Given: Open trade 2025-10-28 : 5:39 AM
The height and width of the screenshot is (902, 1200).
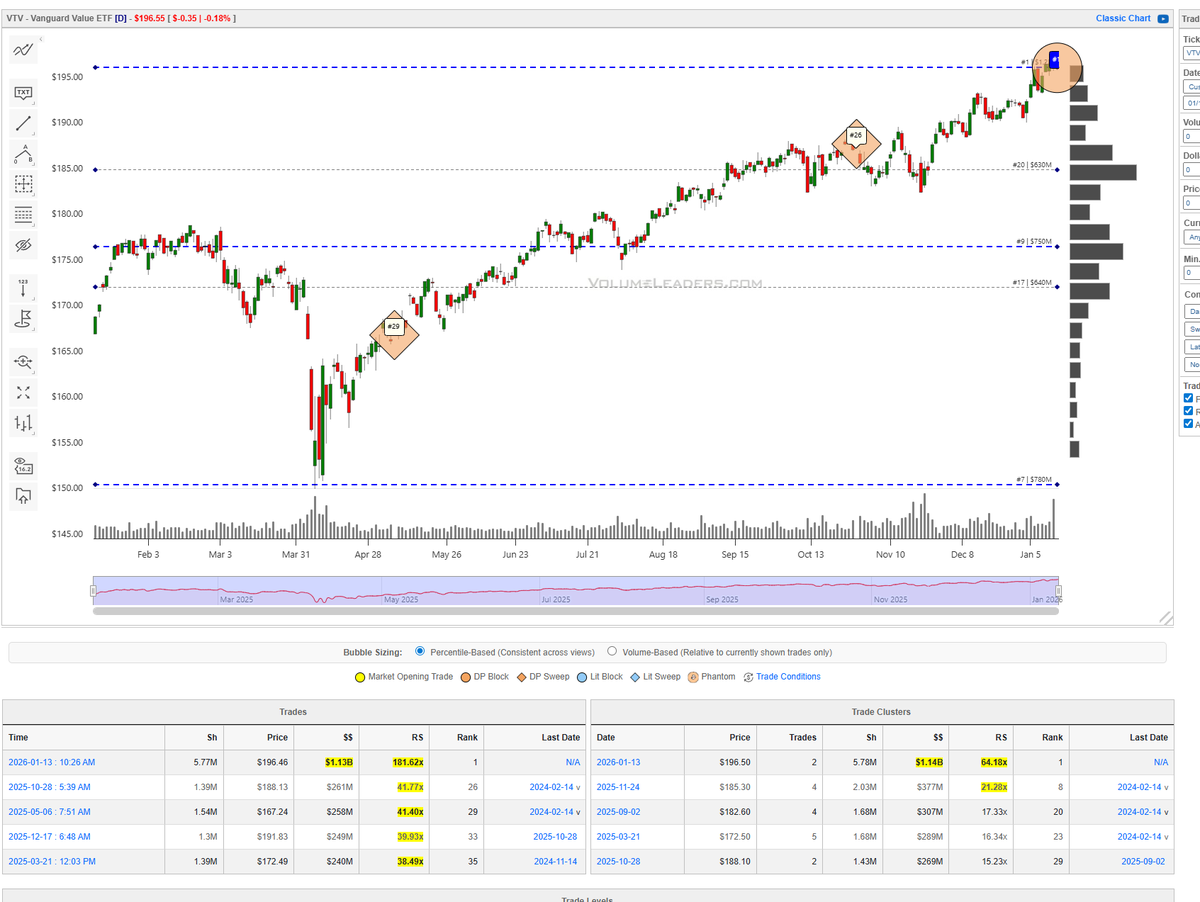Looking at the screenshot, I should 48,787.
